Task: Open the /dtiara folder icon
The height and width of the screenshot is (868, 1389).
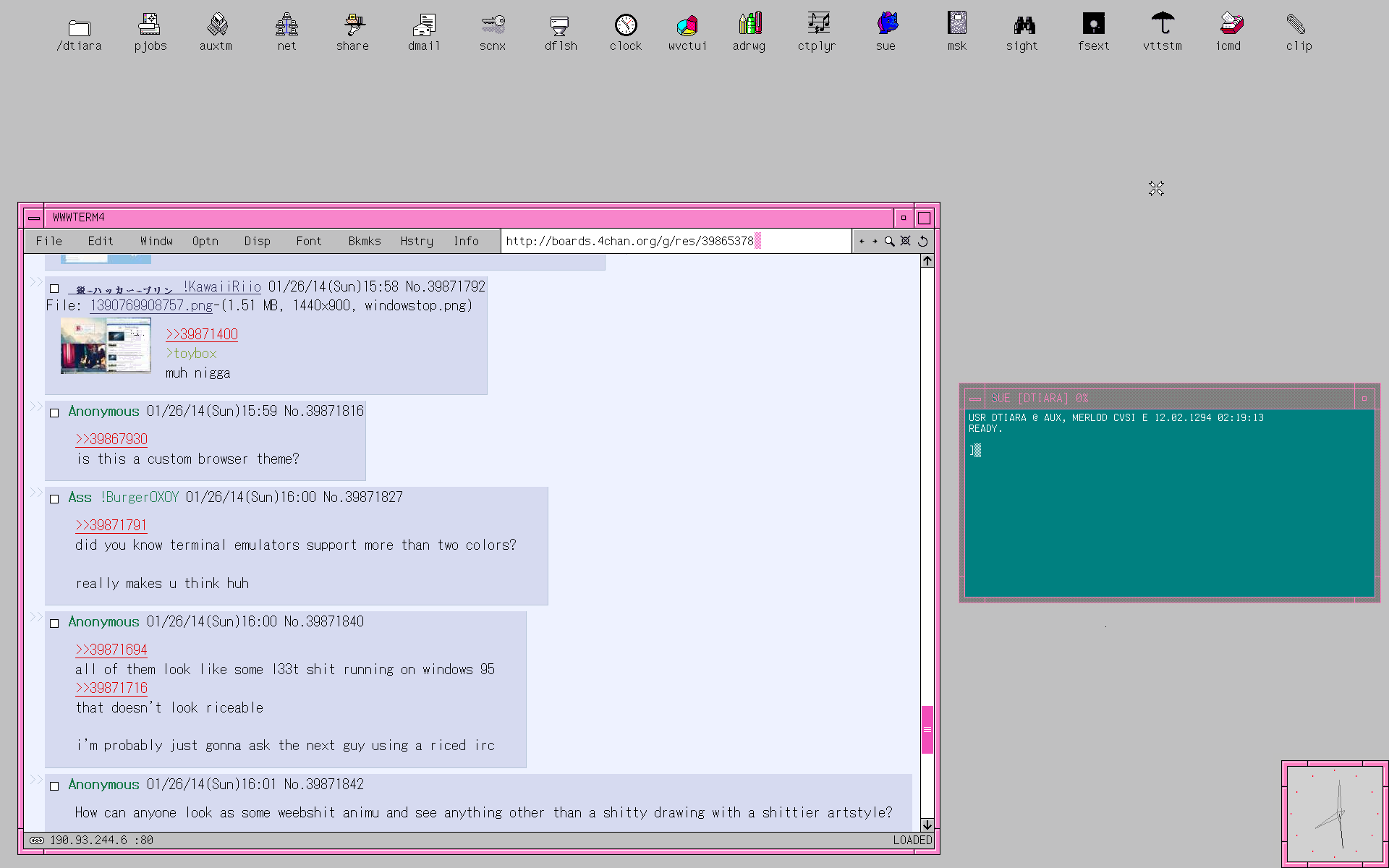Action: [x=79, y=29]
